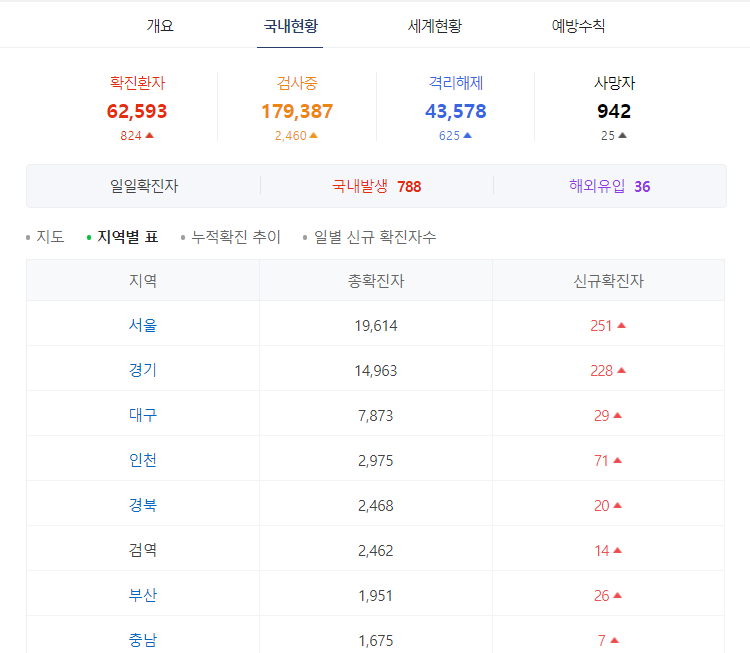Click 충남 total value 1,675
The width and height of the screenshot is (750, 653).
(x=375, y=641)
